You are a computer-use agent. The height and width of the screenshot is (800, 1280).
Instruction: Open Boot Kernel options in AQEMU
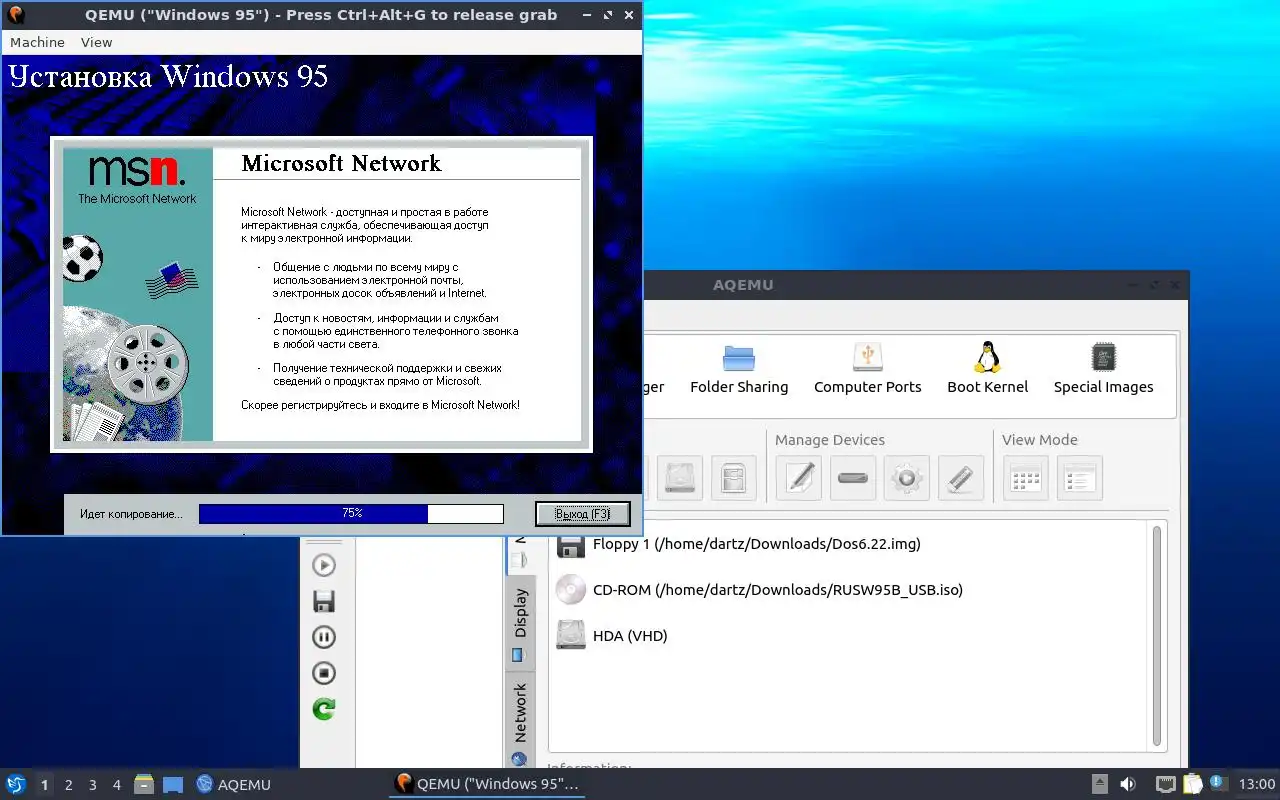coord(987,368)
